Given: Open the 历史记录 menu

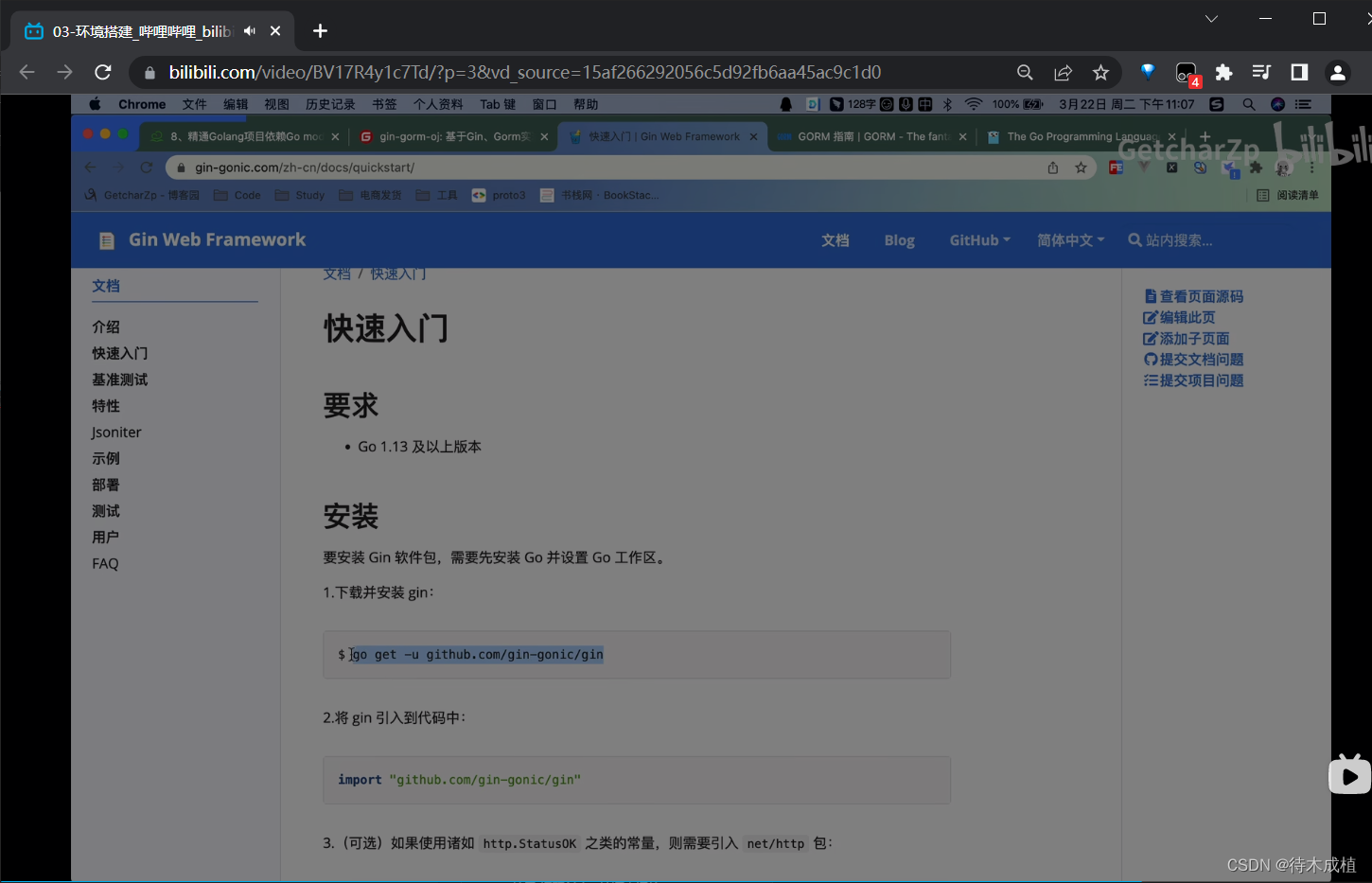Looking at the screenshot, I should (x=330, y=104).
